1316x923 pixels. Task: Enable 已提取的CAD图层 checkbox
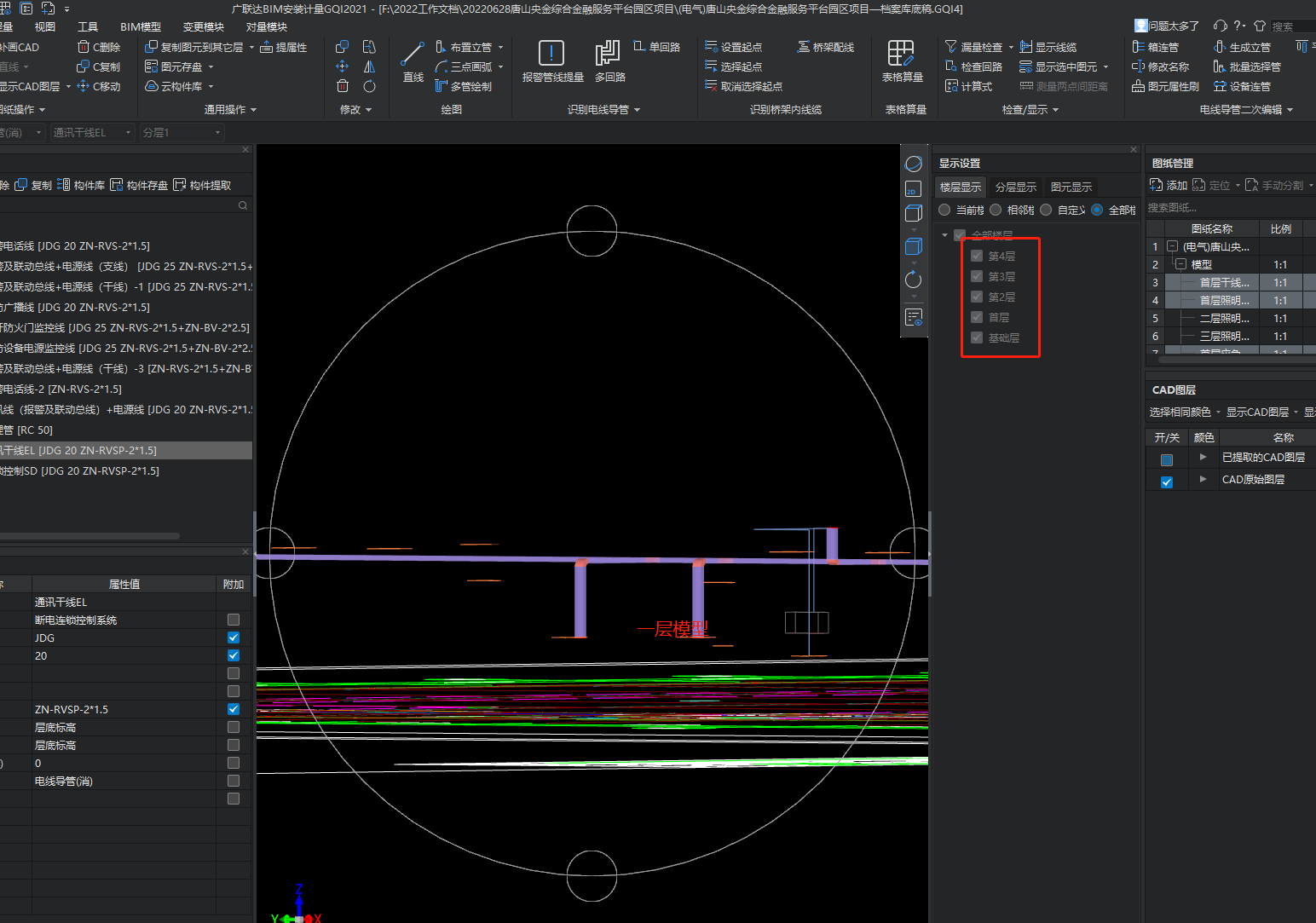(1167, 459)
